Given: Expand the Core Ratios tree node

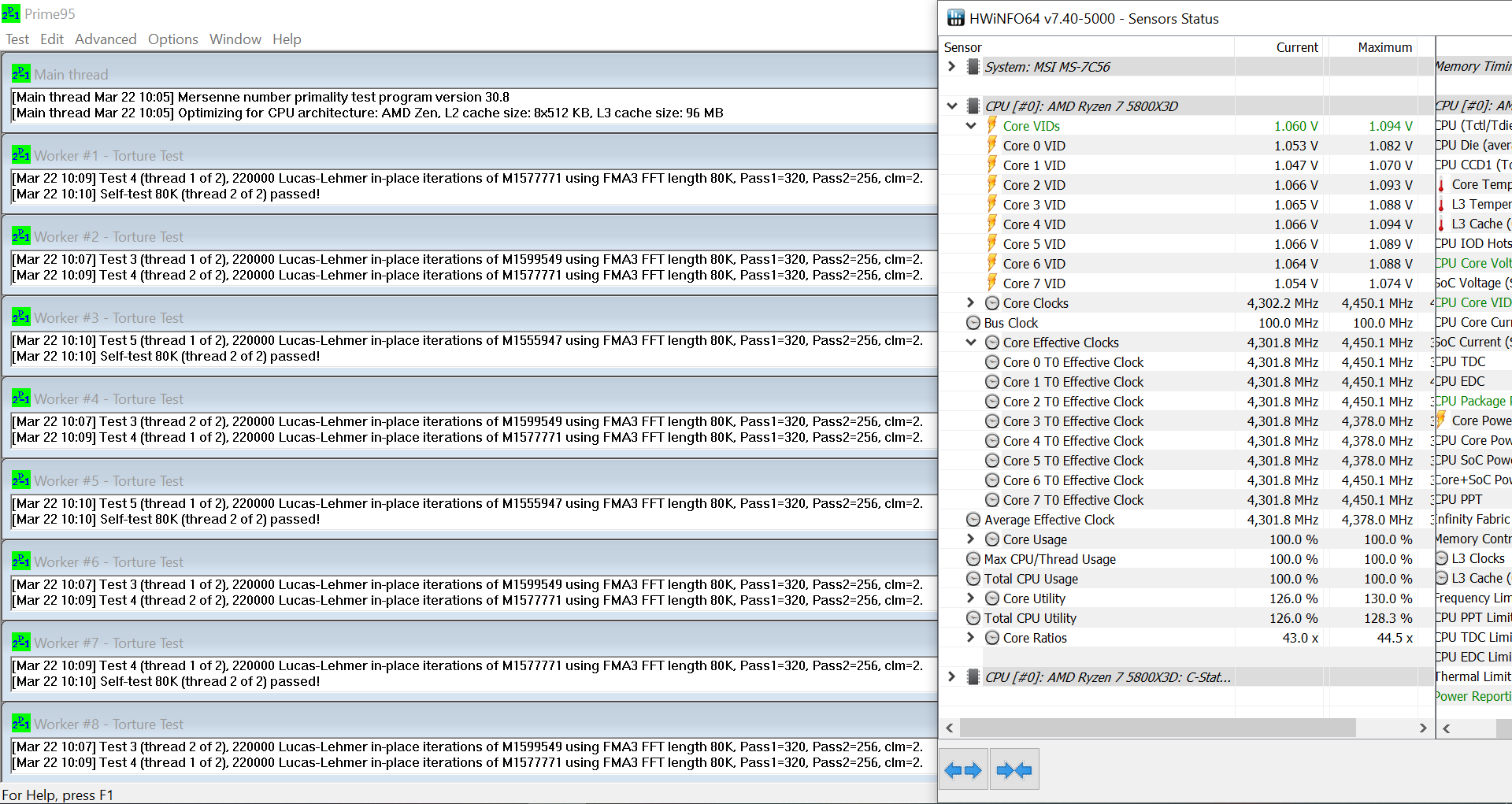Looking at the screenshot, I should tap(971, 637).
